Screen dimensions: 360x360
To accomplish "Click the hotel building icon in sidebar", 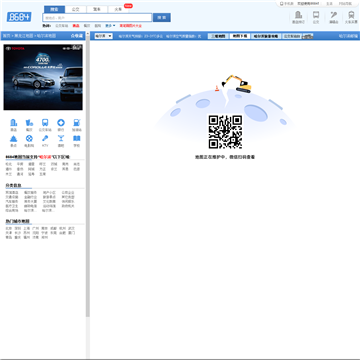I will pos(13,123).
